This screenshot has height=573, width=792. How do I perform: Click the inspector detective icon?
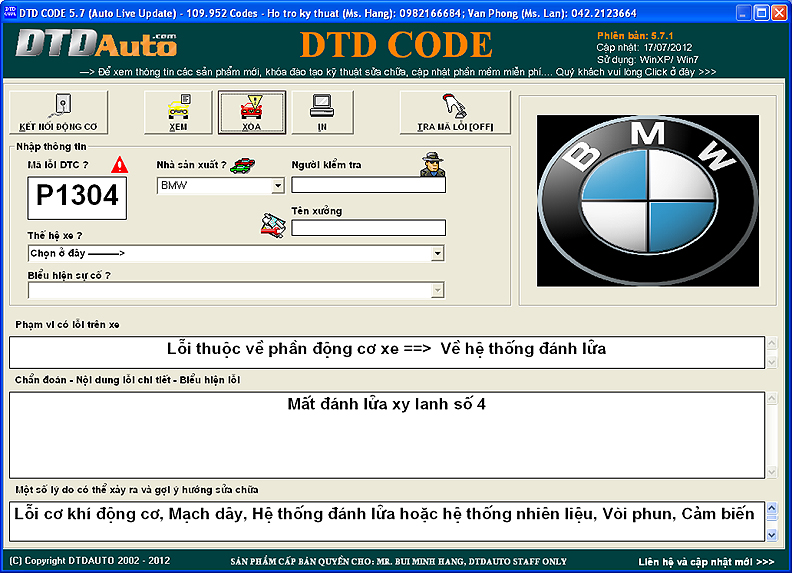tap(433, 164)
